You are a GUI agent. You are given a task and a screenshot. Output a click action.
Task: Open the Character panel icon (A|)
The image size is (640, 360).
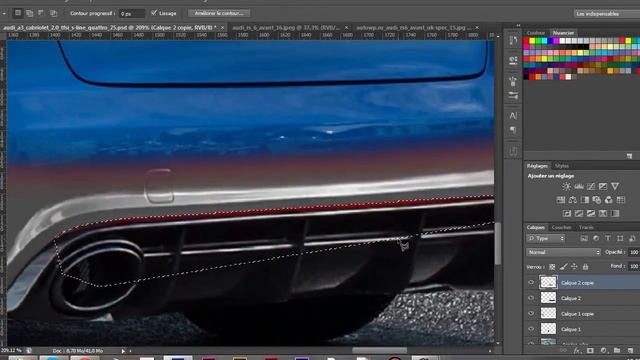[x=513, y=116]
